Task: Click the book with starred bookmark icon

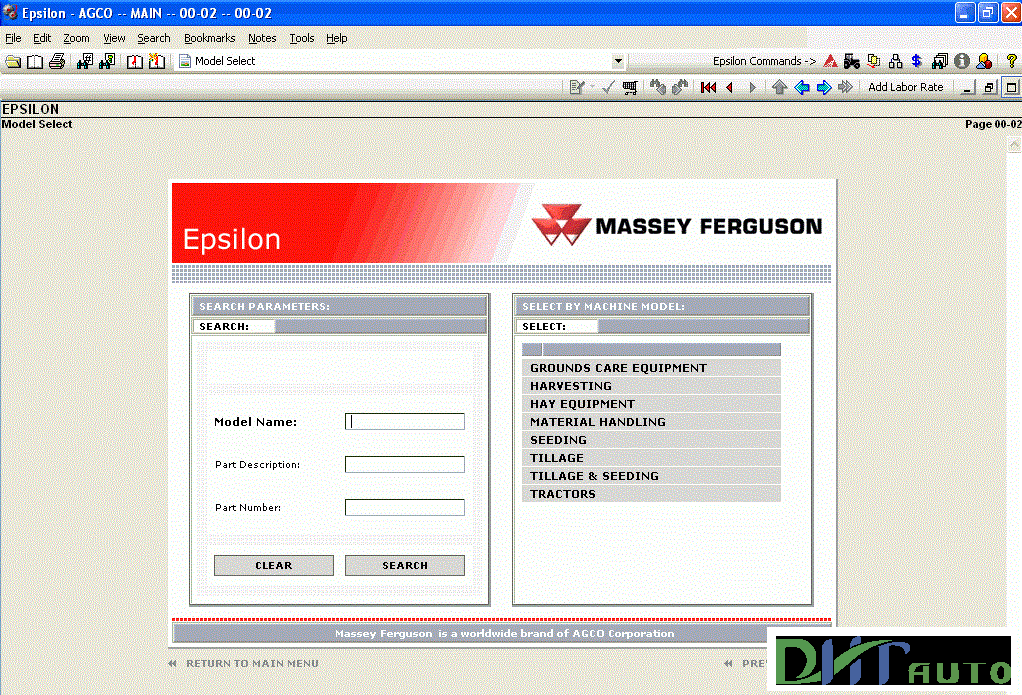Action: pyautogui.click(x=156, y=61)
